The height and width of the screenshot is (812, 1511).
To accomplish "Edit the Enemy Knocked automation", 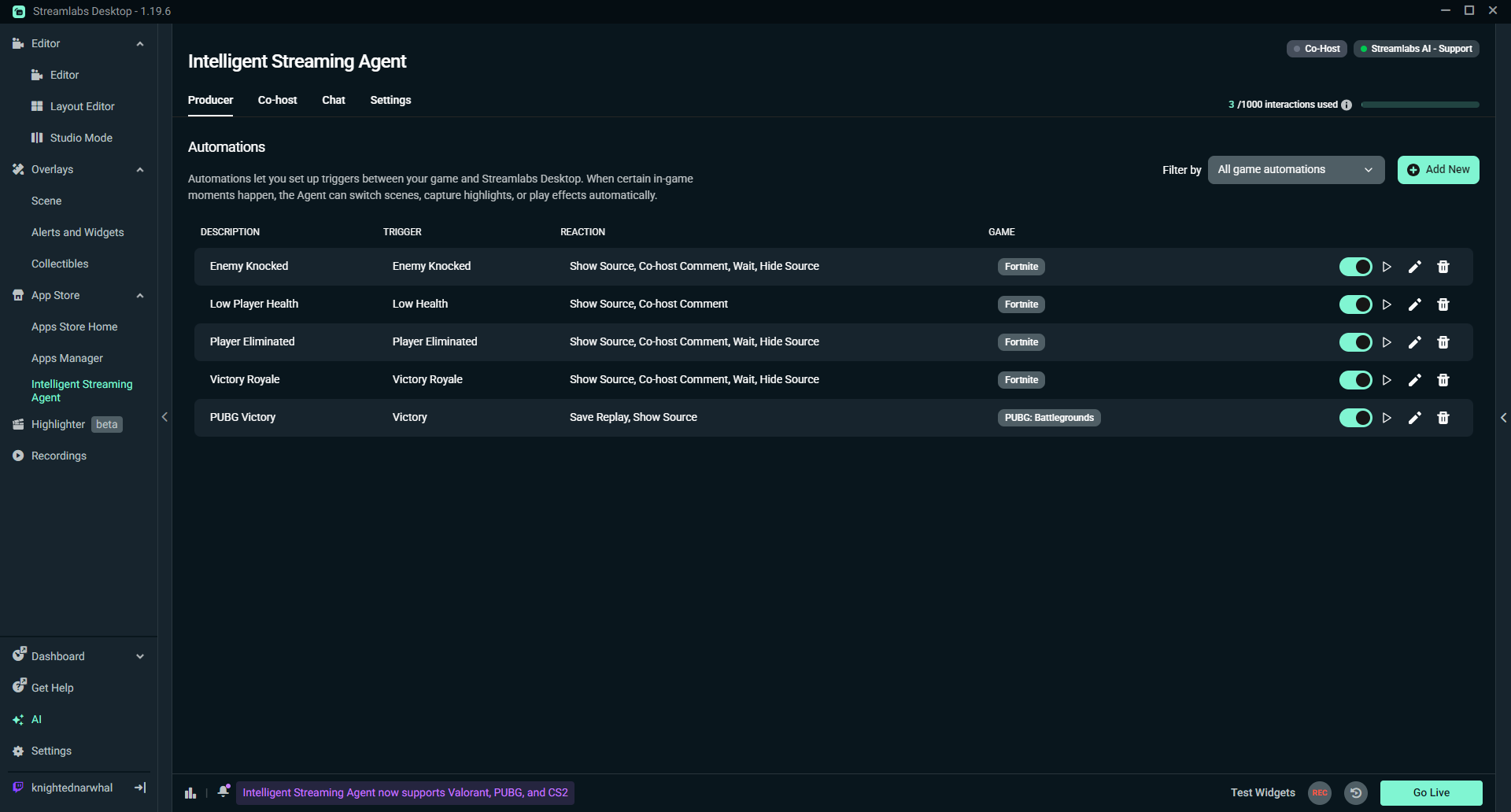I will click(1414, 267).
